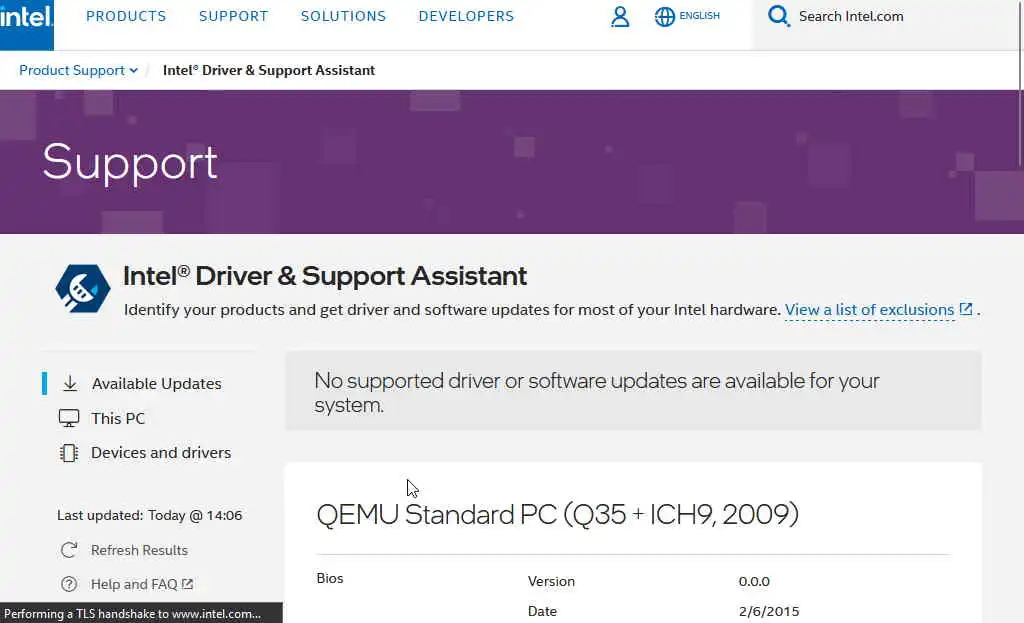The height and width of the screenshot is (623, 1024).
Task: Open the SOLUTIONS menu
Action: pos(343,17)
